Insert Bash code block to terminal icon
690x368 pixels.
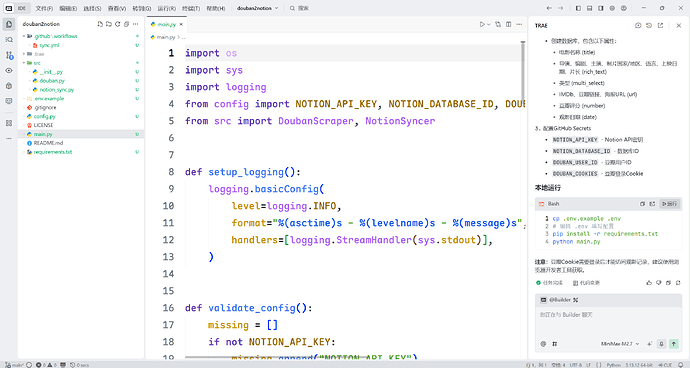[x=652, y=204]
